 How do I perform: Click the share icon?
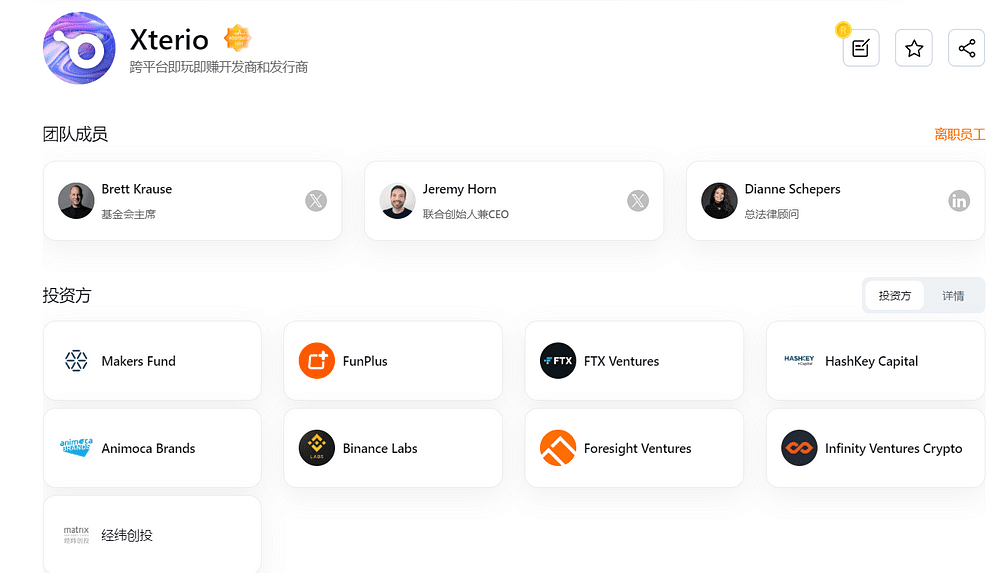pos(966,48)
